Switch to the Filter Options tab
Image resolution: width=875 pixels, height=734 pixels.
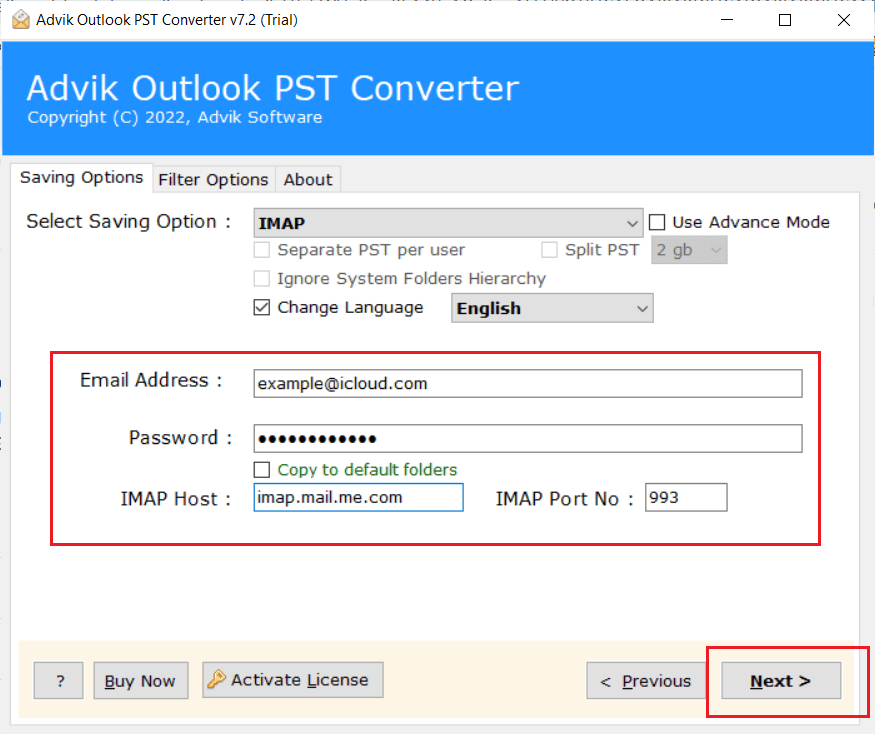tap(213, 180)
